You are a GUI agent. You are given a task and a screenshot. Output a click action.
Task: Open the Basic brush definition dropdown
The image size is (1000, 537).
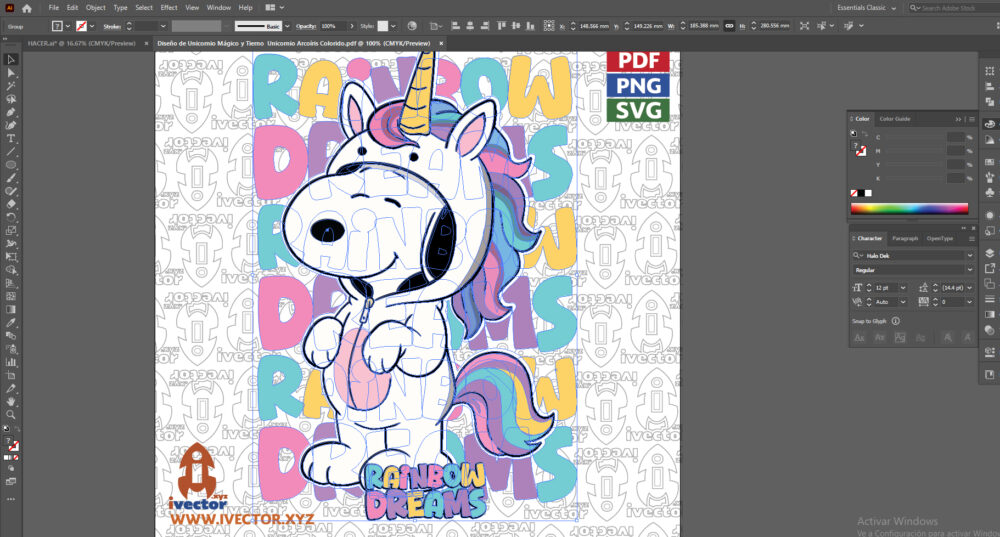[x=287, y=26]
